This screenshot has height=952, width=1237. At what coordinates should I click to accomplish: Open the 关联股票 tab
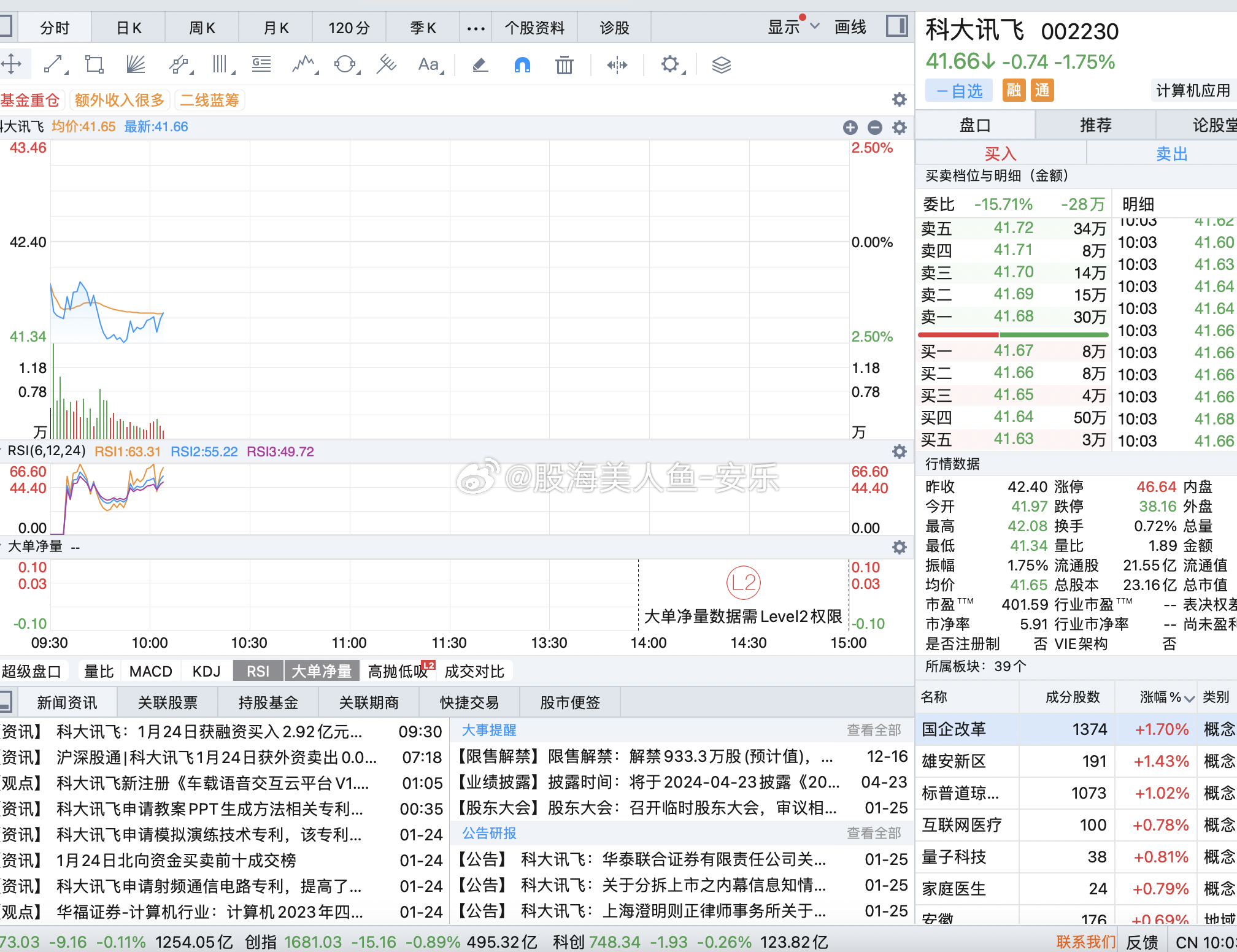coord(168,702)
